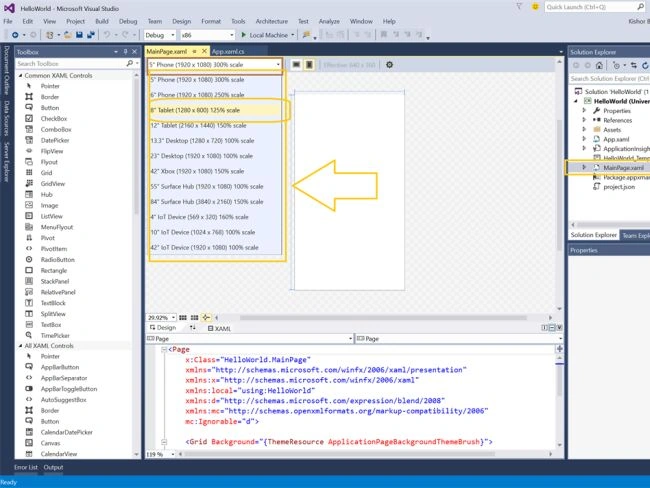Click the feedback smiley icon
The image size is (650, 488).
point(535,7)
